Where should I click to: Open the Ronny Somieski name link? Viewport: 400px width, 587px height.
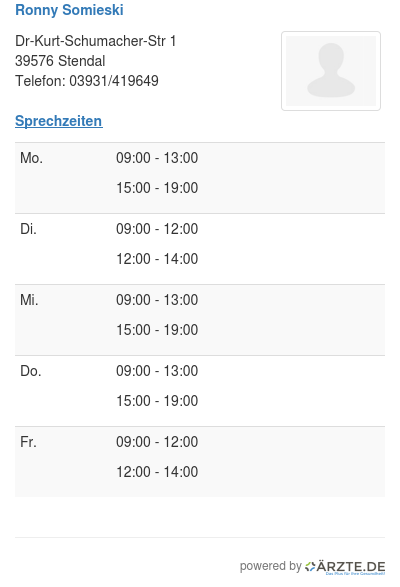pos(69,10)
